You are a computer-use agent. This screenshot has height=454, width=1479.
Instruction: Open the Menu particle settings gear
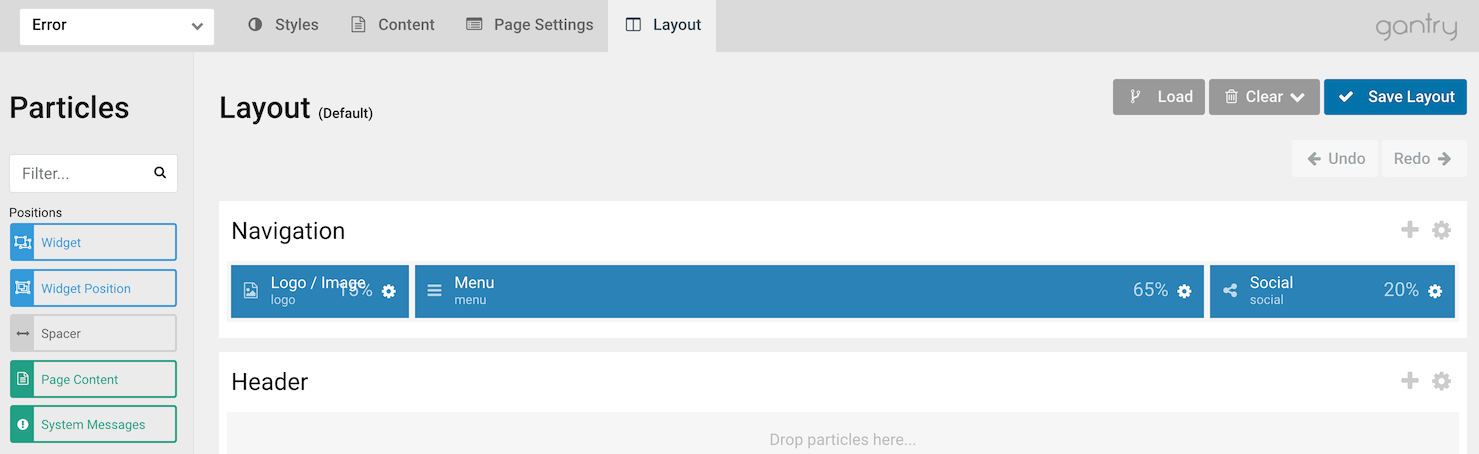[x=1184, y=291]
